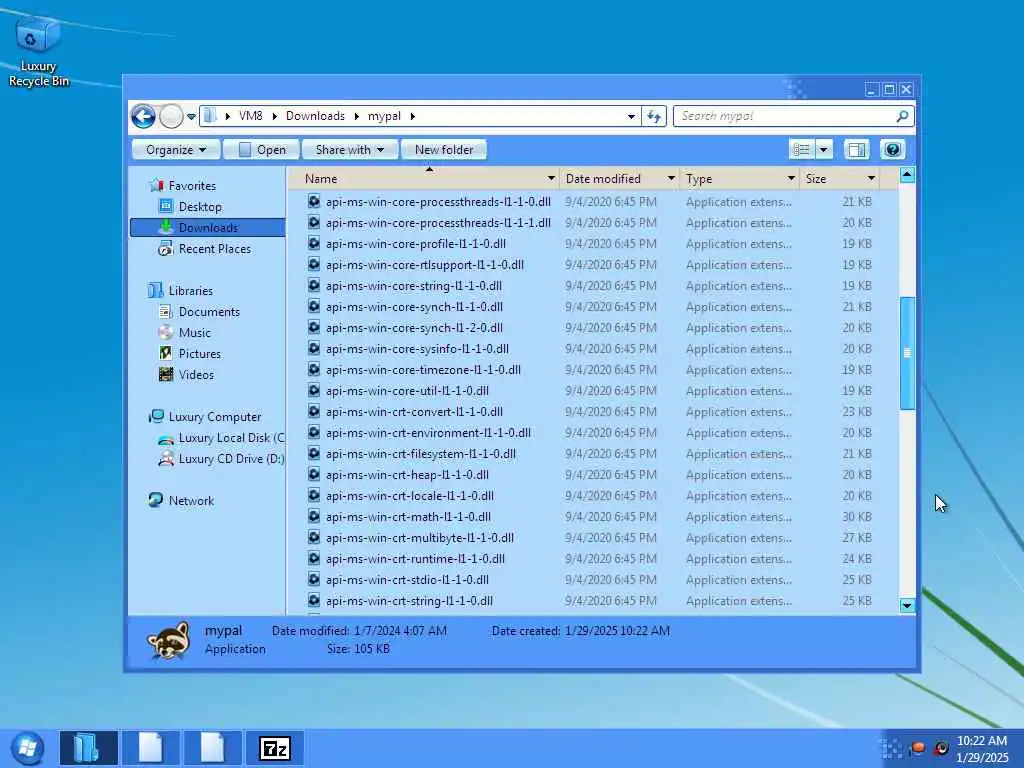Open the Luxury Recycle Bin desktop icon
This screenshot has width=1024, height=768.
(38, 52)
